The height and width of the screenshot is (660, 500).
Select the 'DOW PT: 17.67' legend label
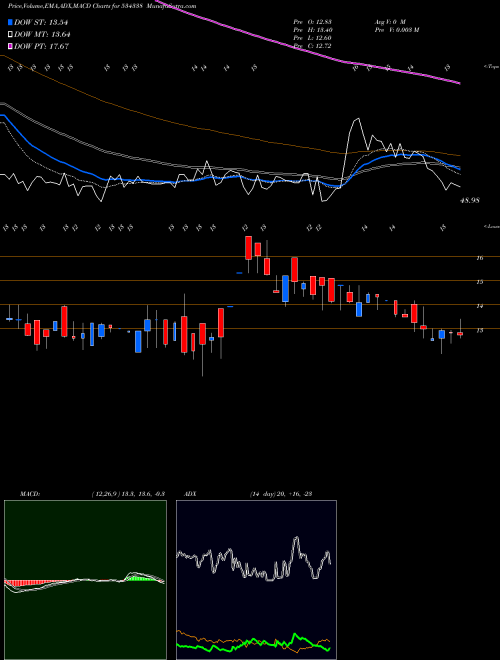41,46
